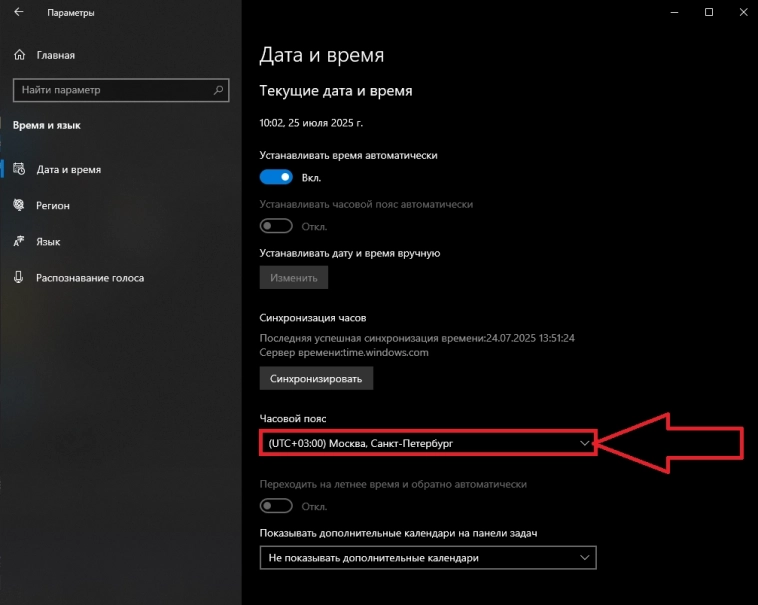Viewport: 758px width, 605px height.
Task: Click the '10:02, 25 июля 2025 г.' text
Action: [311, 123]
